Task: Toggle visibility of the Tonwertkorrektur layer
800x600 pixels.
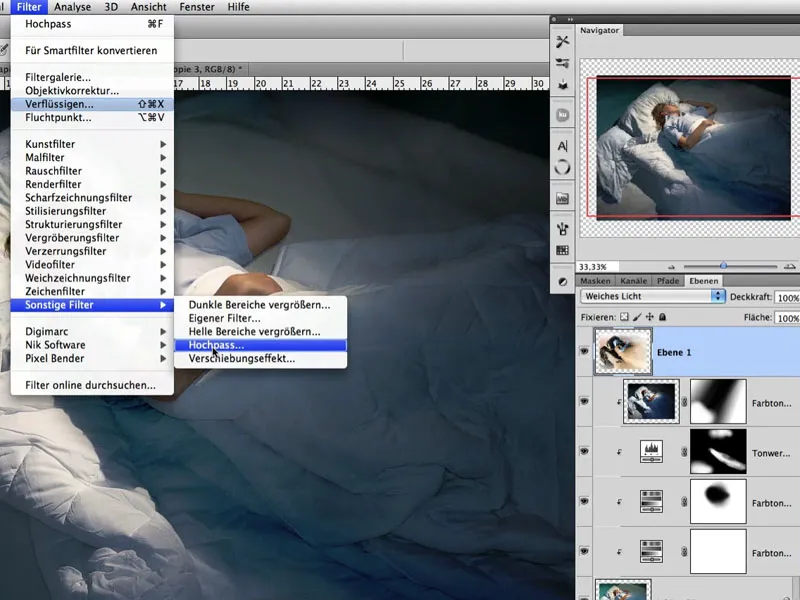Action: 585,452
